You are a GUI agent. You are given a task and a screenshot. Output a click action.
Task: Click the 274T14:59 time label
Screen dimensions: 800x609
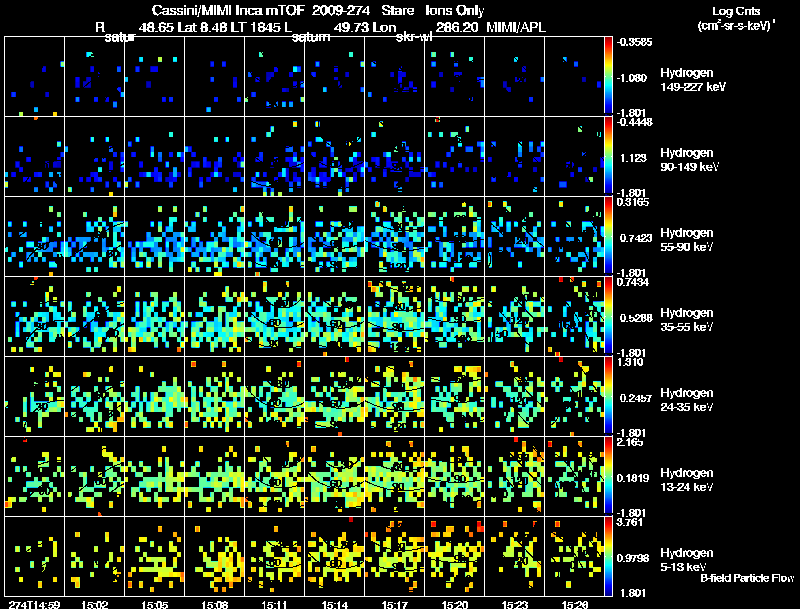click(34, 604)
